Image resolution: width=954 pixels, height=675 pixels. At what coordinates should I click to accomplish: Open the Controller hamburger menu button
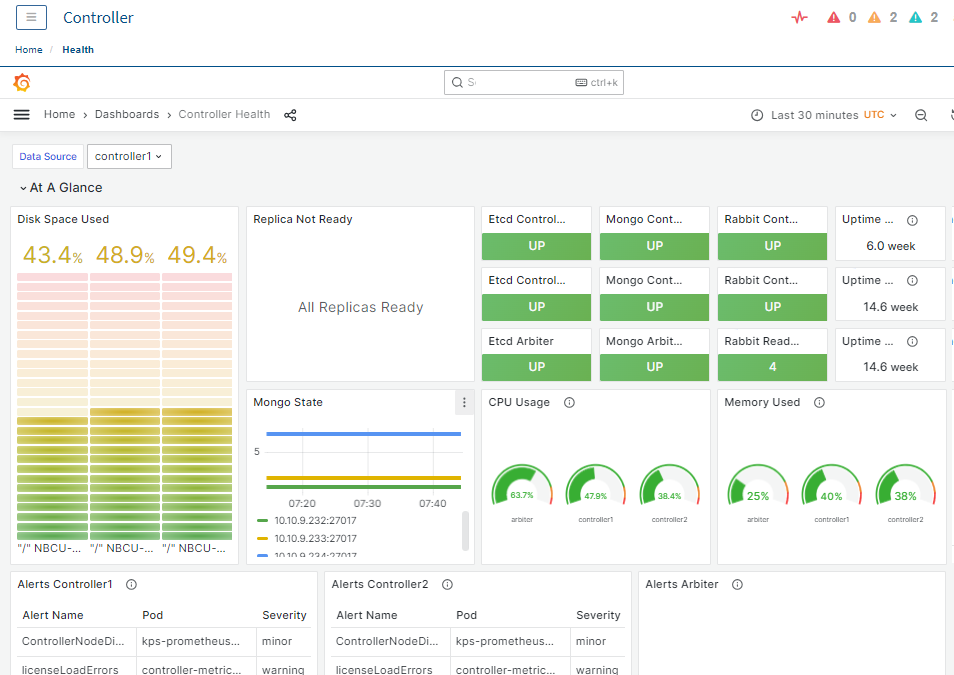coord(31,17)
